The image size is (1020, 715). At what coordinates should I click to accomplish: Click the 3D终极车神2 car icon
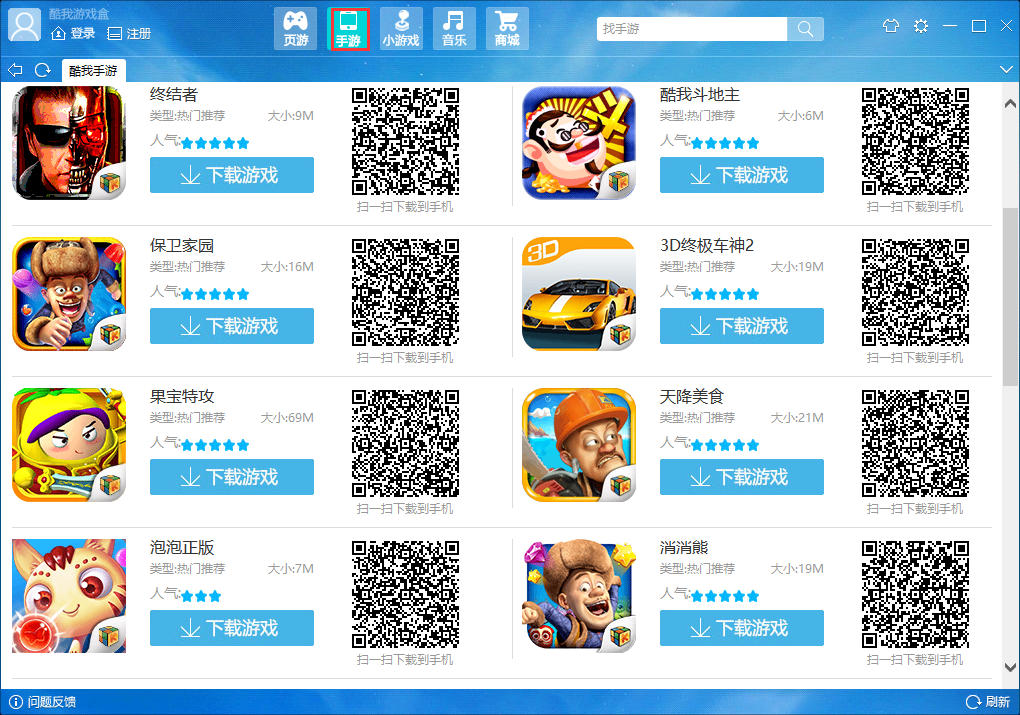pos(579,293)
